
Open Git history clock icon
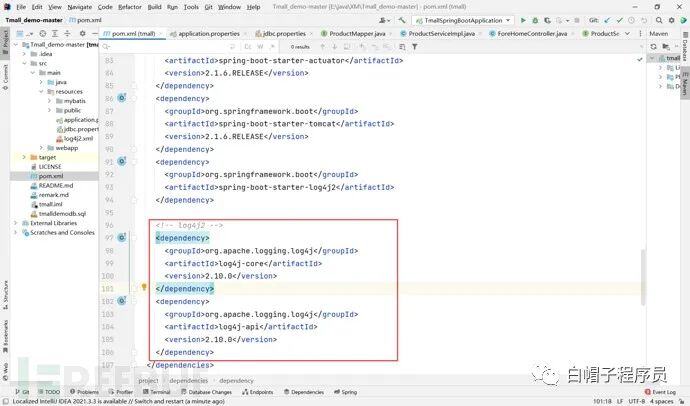[x=631, y=20]
